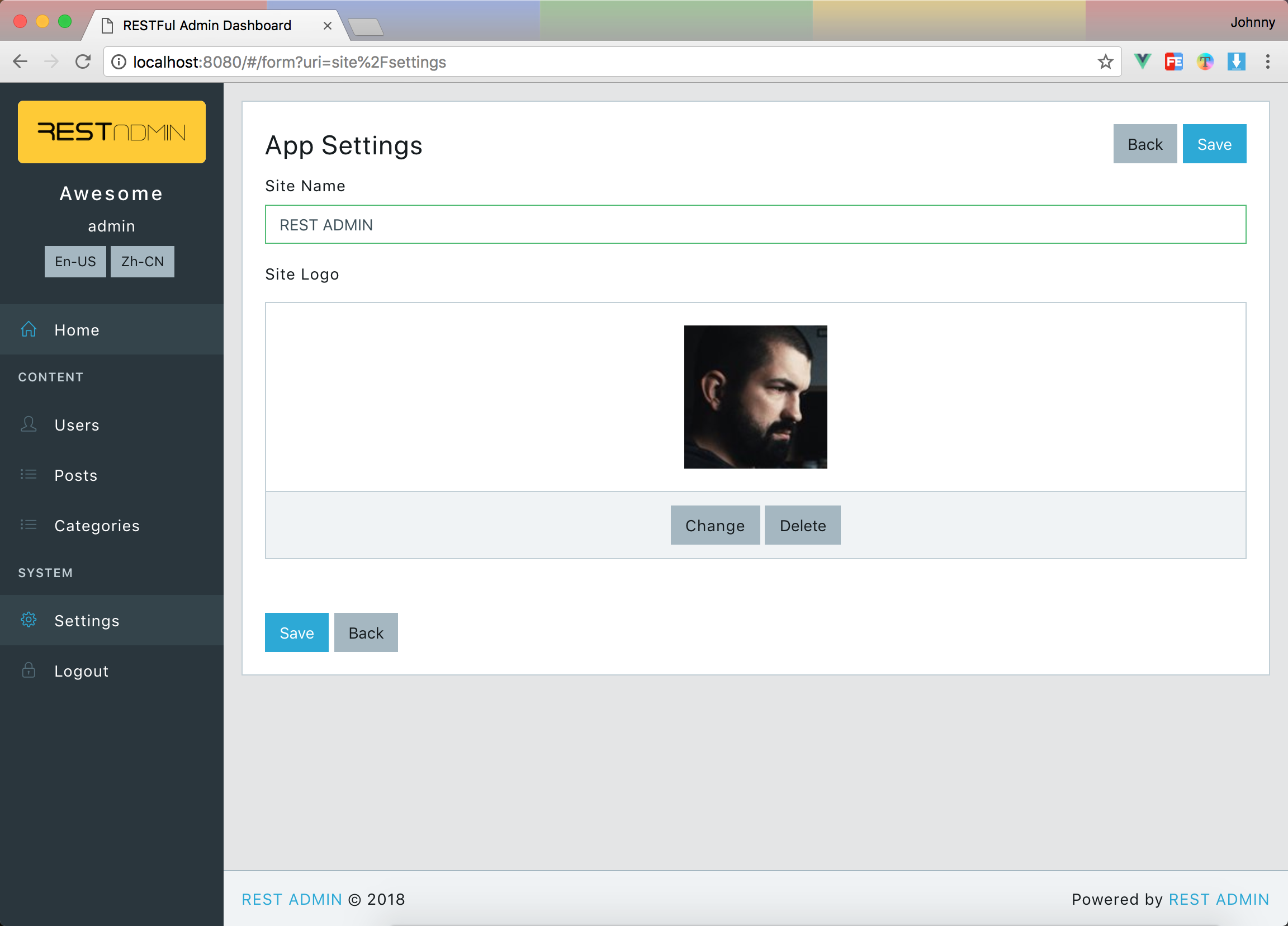
Task: Click the site logo thumbnail image
Action: click(755, 397)
